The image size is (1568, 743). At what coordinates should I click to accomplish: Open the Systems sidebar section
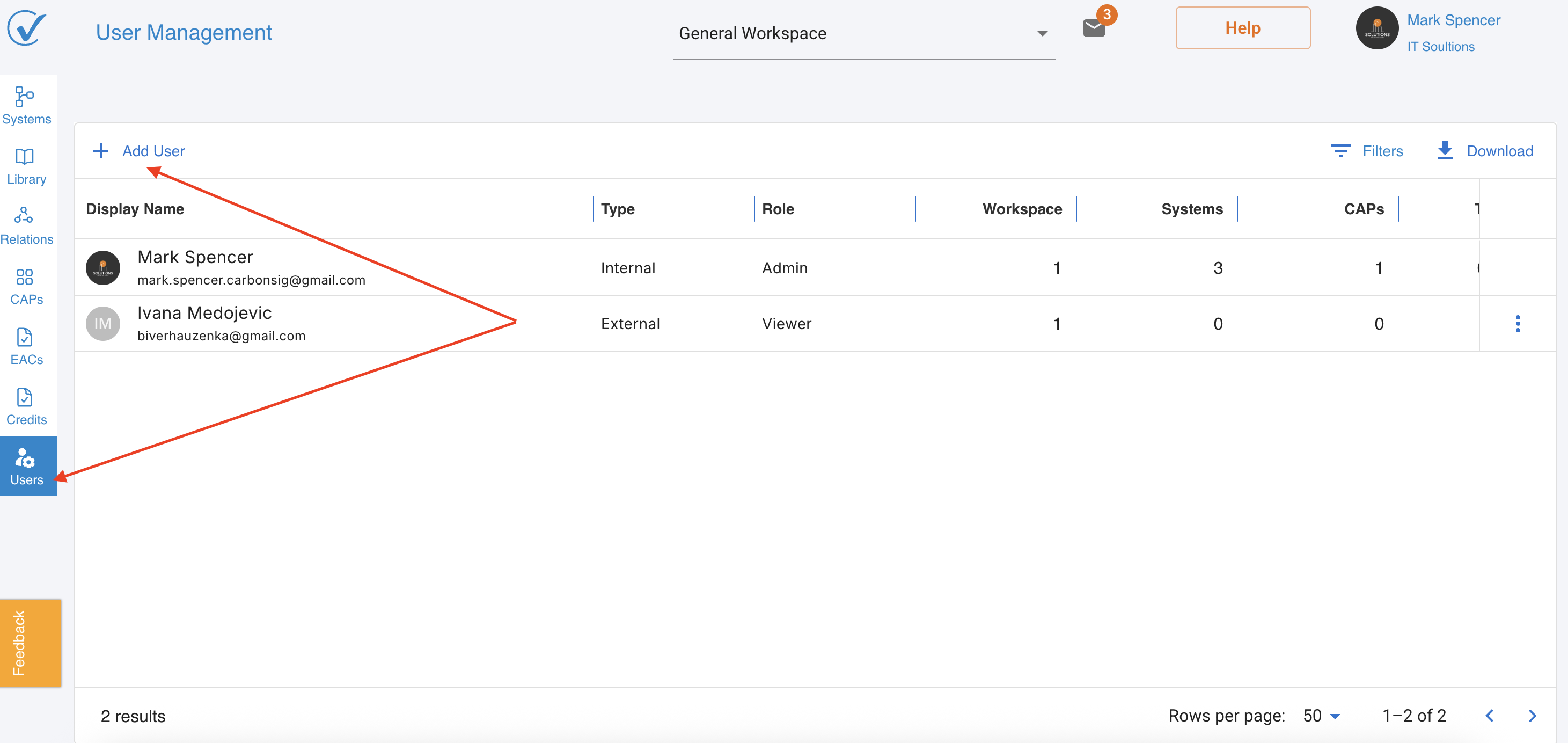pyautogui.click(x=26, y=105)
